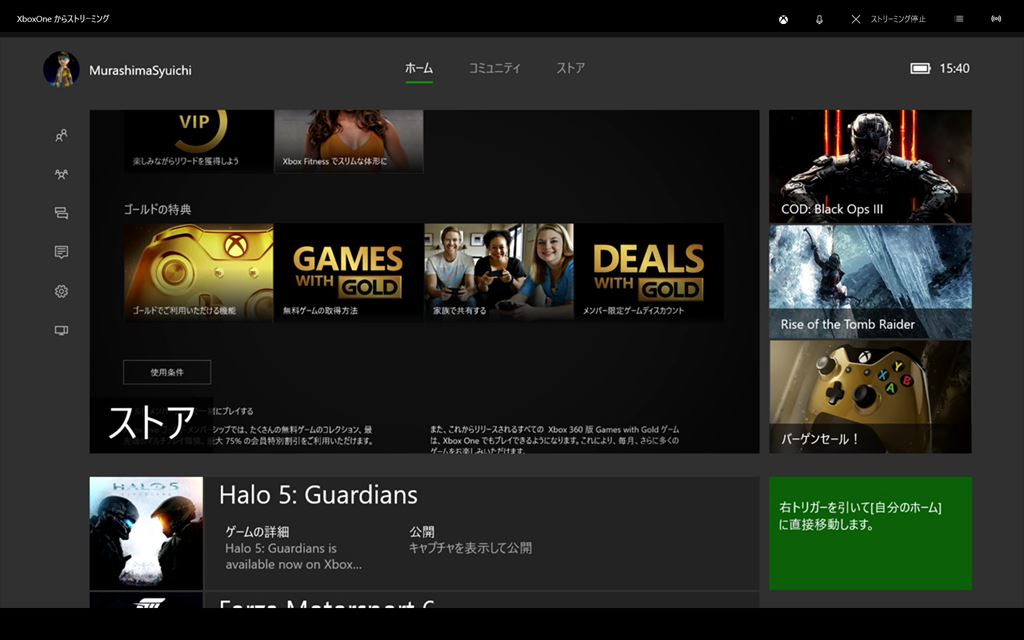Open the stacked chat bubbles icon in sidebar
This screenshot has width=1024, height=640.
click(61, 213)
